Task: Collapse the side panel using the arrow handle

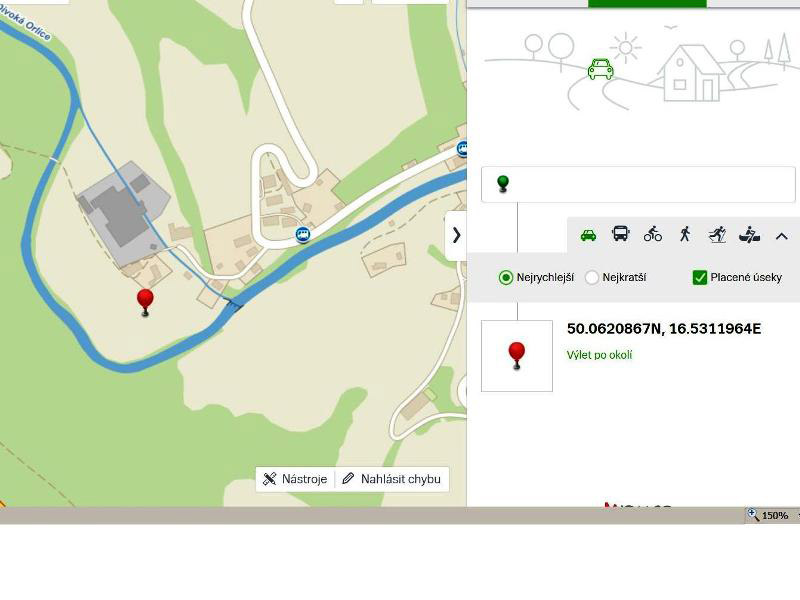Action: (x=456, y=235)
